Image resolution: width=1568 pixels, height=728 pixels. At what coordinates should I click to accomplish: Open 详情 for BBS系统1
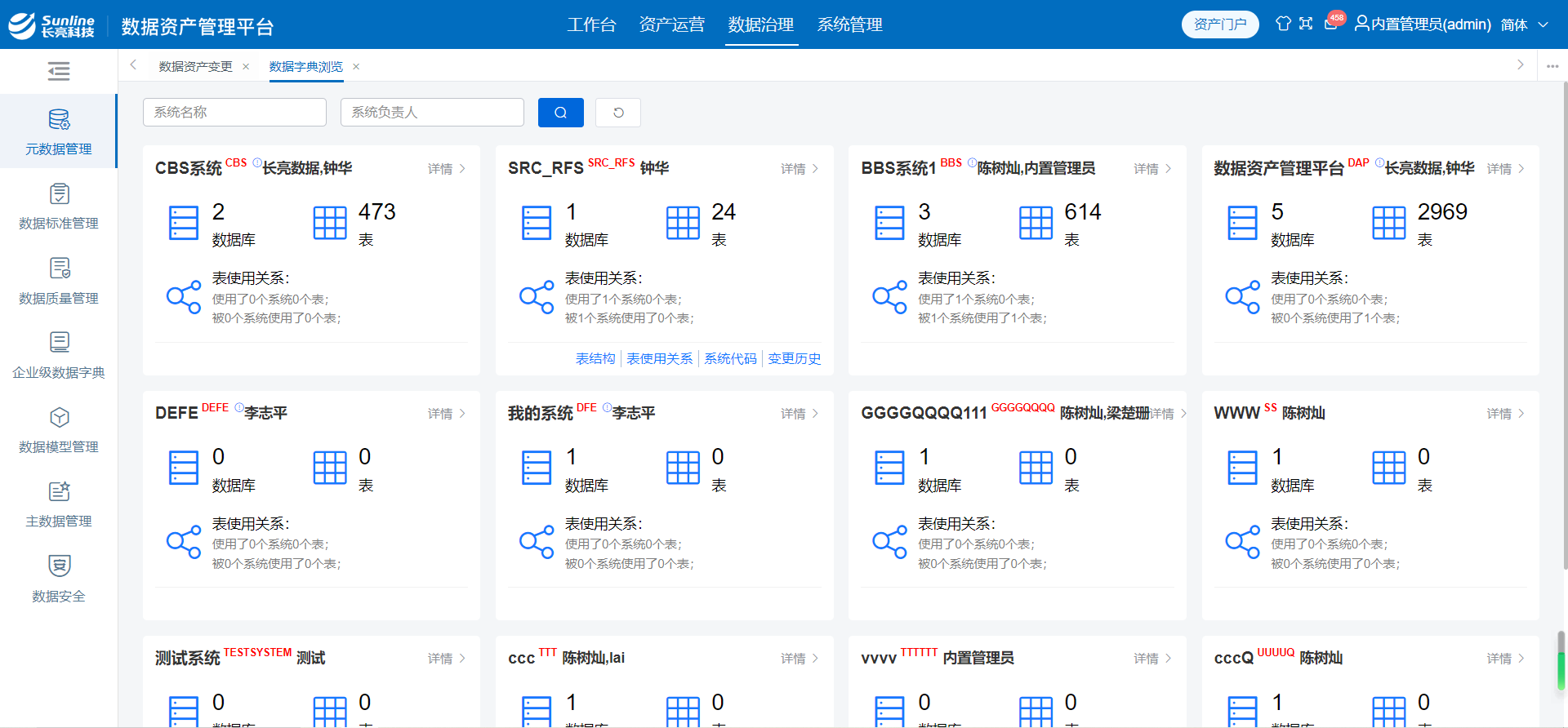[x=1152, y=169]
